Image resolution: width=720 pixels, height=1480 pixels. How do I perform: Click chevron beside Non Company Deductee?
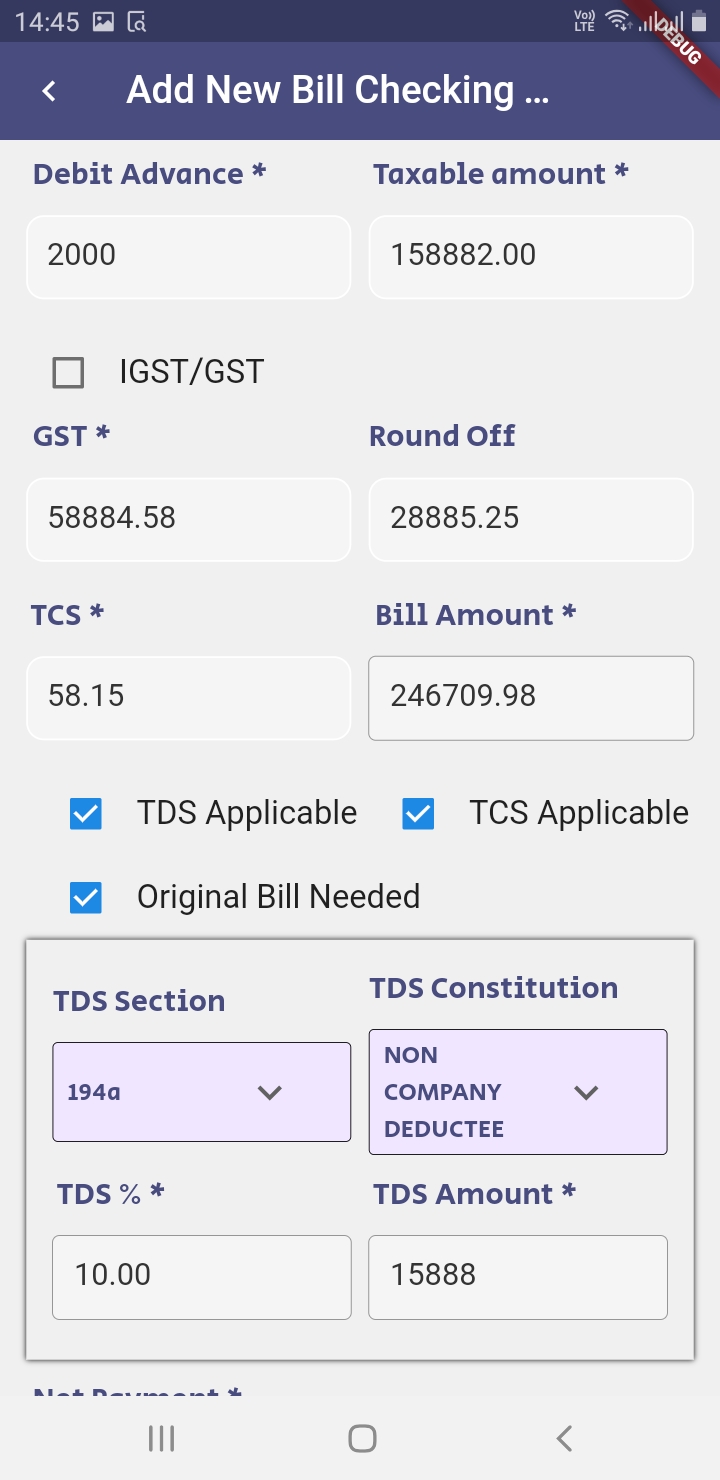[586, 1092]
